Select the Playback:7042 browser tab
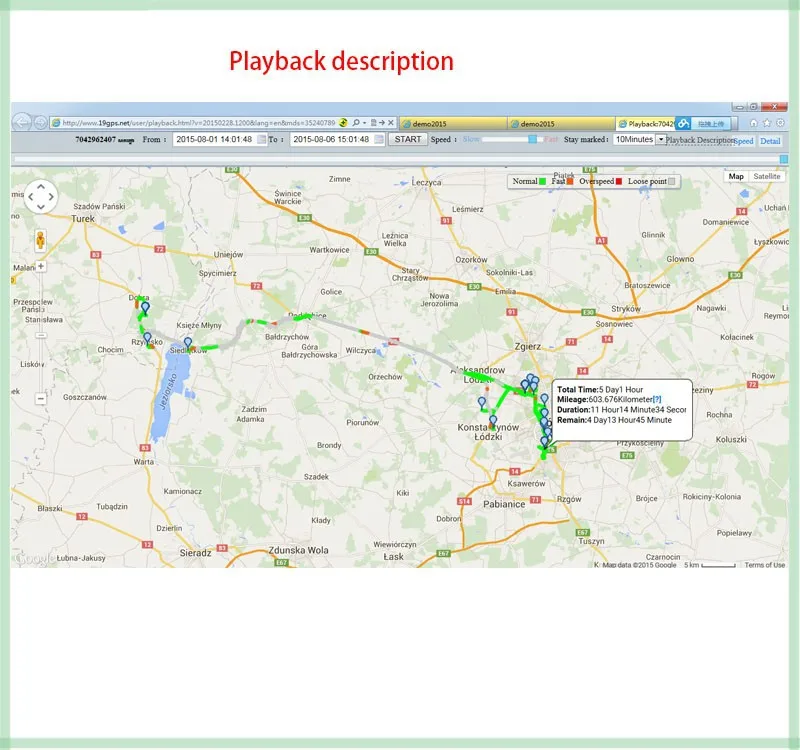The height and width of the screenshot is (750, 800). point(645,123)
